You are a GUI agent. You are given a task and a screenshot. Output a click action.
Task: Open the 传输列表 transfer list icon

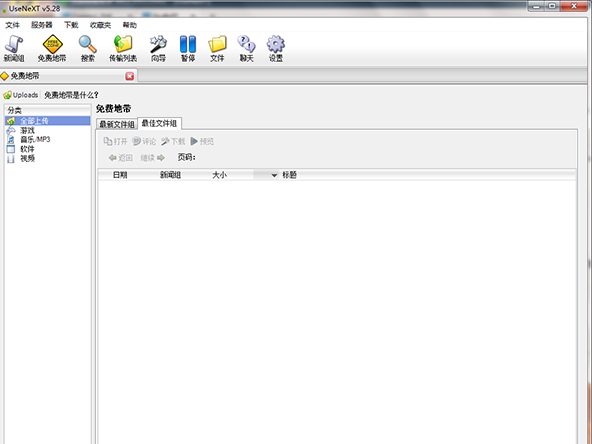pos(123,49)
